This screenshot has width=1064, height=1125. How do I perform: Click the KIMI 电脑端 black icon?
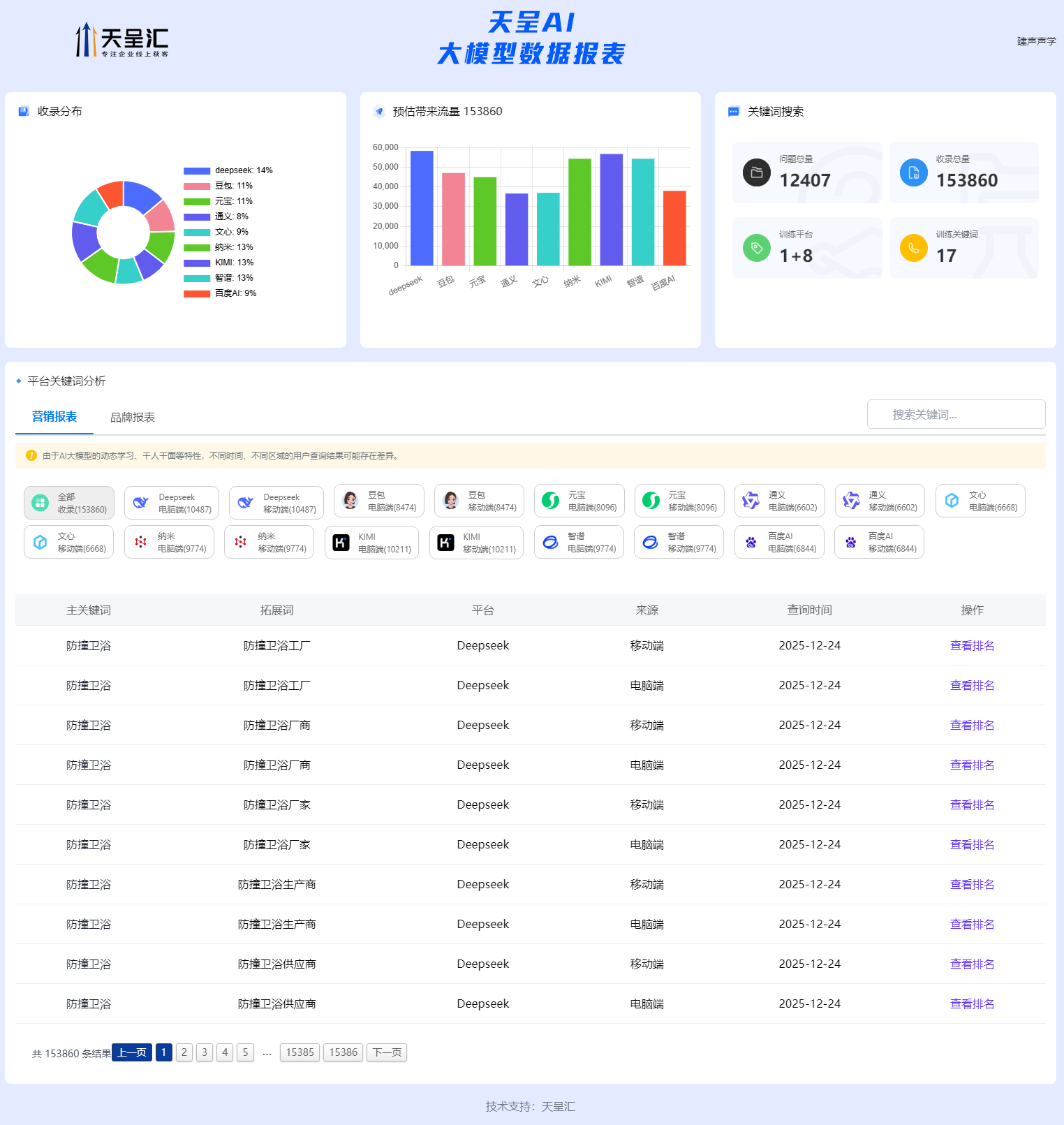(341, 543)
